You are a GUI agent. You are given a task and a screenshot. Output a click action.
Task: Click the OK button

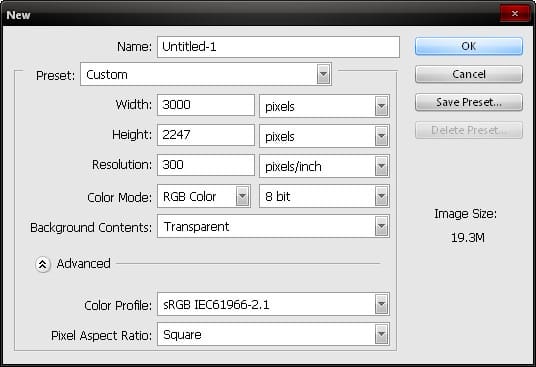tap(469, 46)
